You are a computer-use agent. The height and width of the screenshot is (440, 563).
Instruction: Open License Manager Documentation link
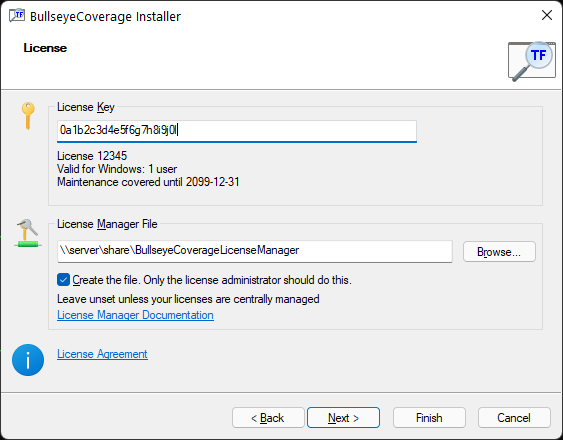[135, 315]
